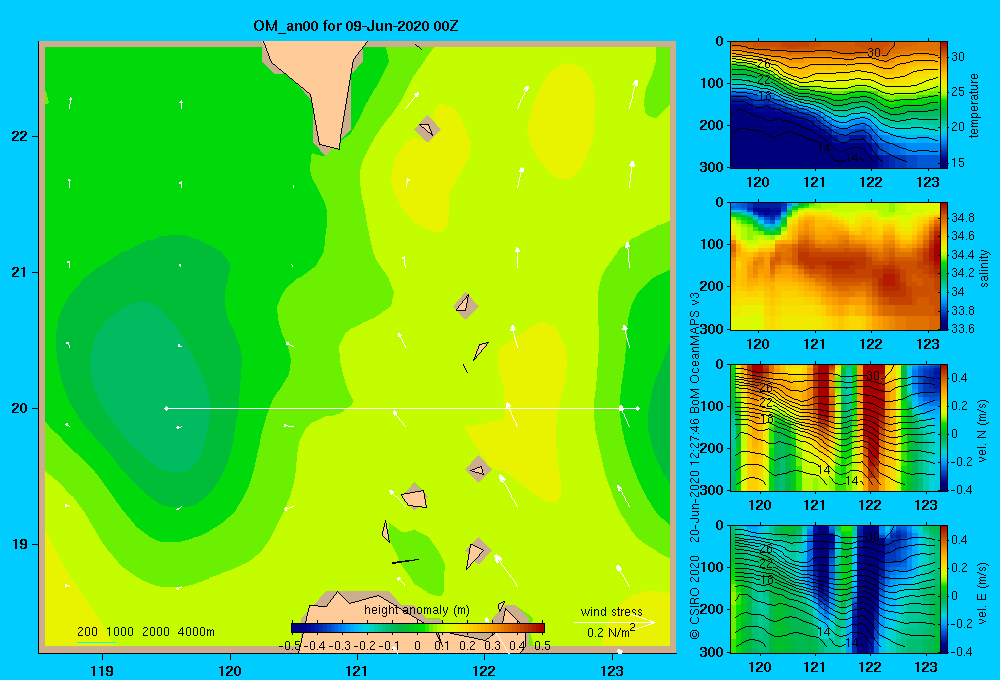1000x680 pixels.
Task: Click the '2000' depth contour legend entry
Action: click(156, 632)
